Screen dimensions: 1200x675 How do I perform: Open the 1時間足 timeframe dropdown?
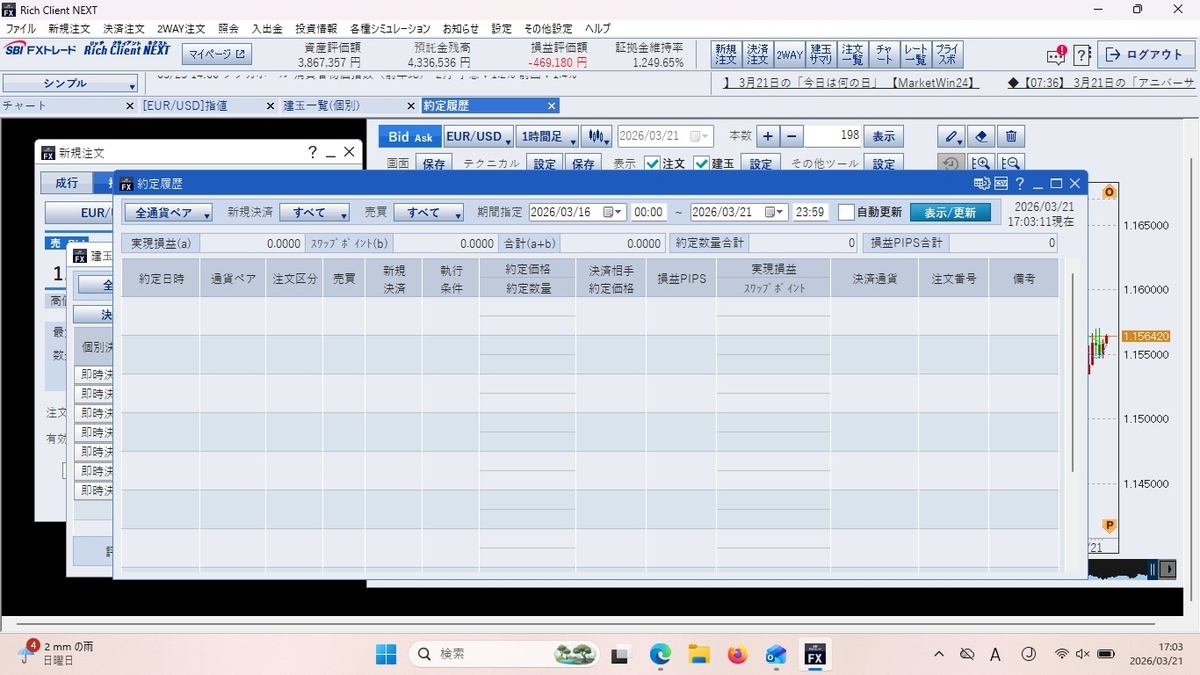pyautogui.click(x=548, y=136)
